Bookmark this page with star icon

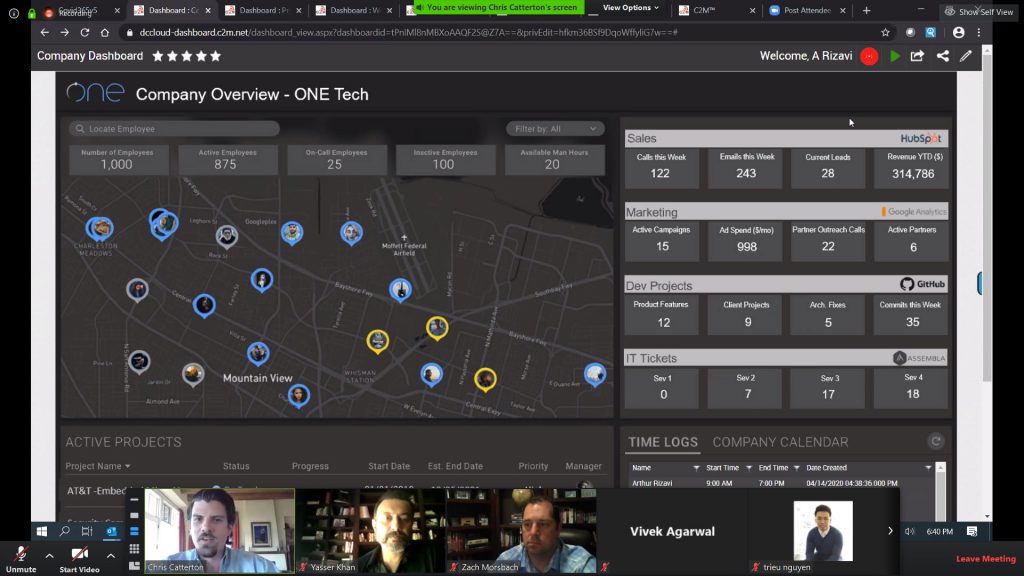886,32
